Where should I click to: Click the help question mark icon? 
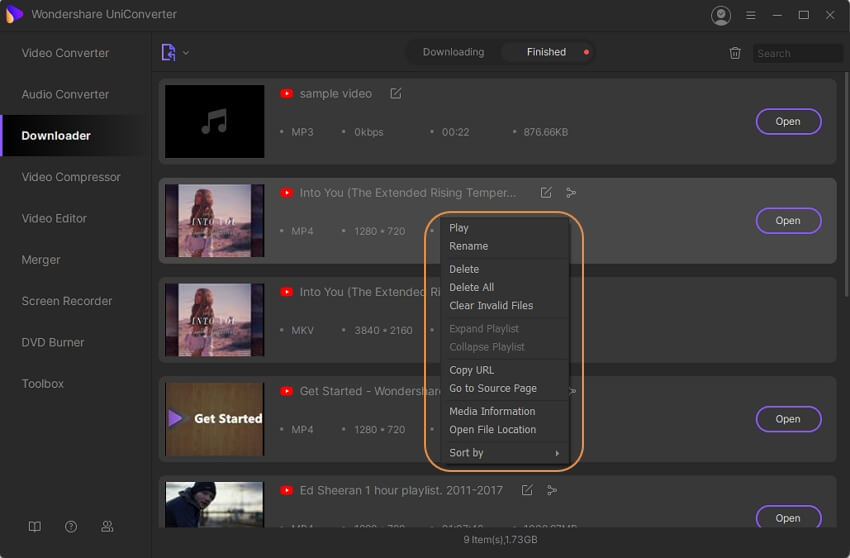tap(71, 526)
